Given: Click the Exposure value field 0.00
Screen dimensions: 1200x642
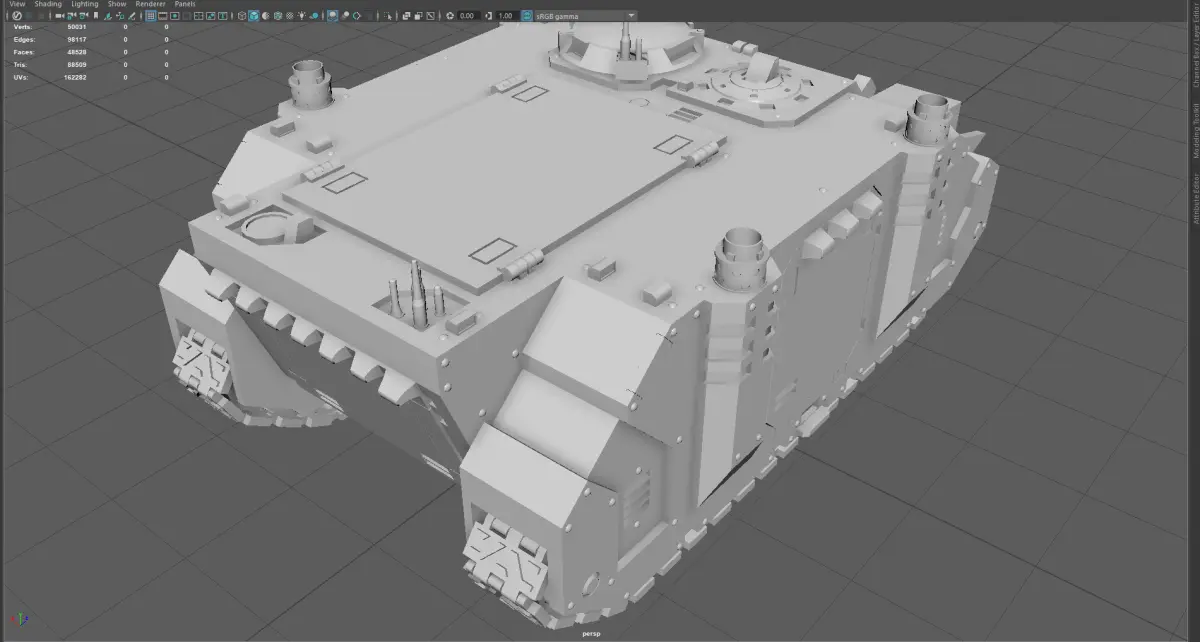Looking at the screenshot, I should (x=468, y=16).
